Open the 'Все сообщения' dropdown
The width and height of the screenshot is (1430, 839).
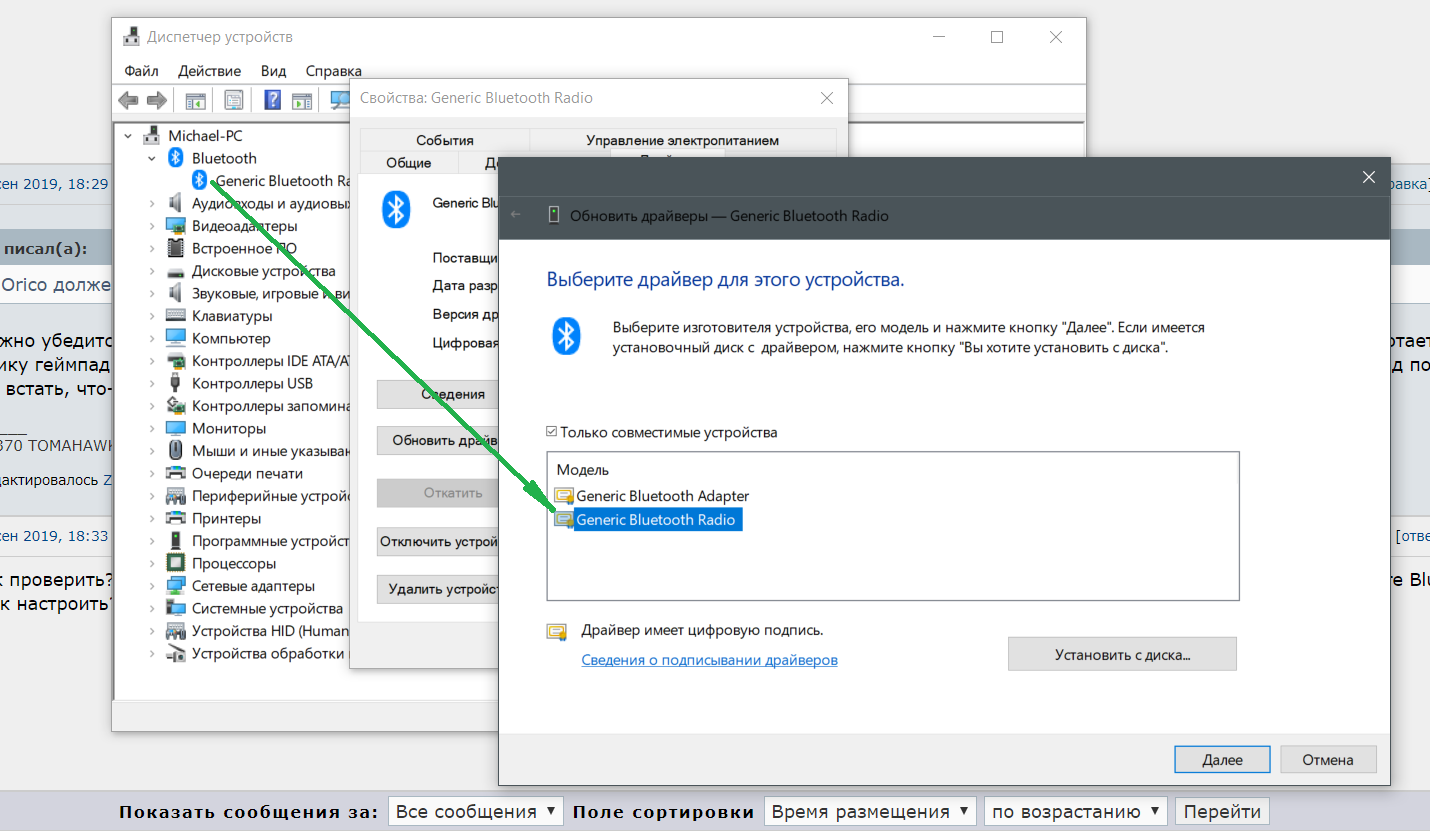point(476,811)
